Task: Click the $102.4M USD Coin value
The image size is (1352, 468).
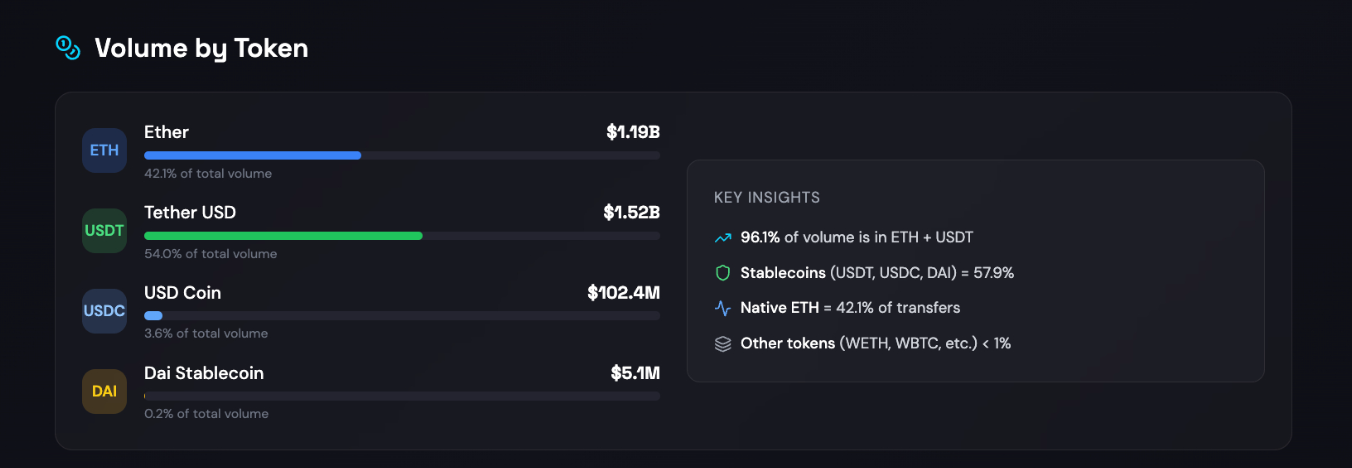Action: click(623, 293)
